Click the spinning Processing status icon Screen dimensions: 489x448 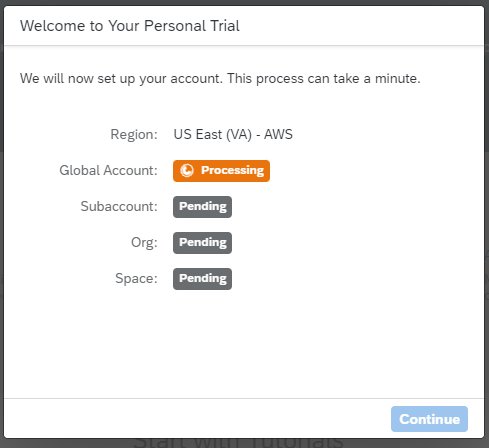click(x=187, y=170)
